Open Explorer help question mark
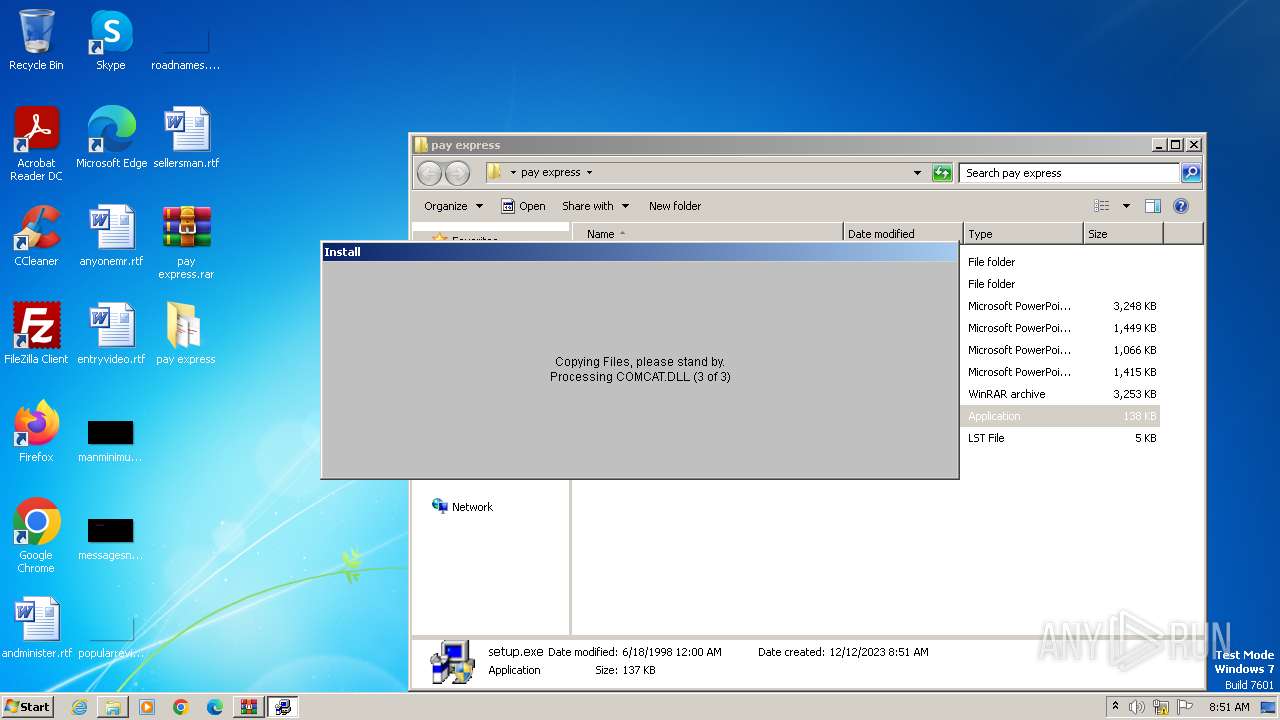Viewport: 1280px width, 720px height. coord(1180,206)
